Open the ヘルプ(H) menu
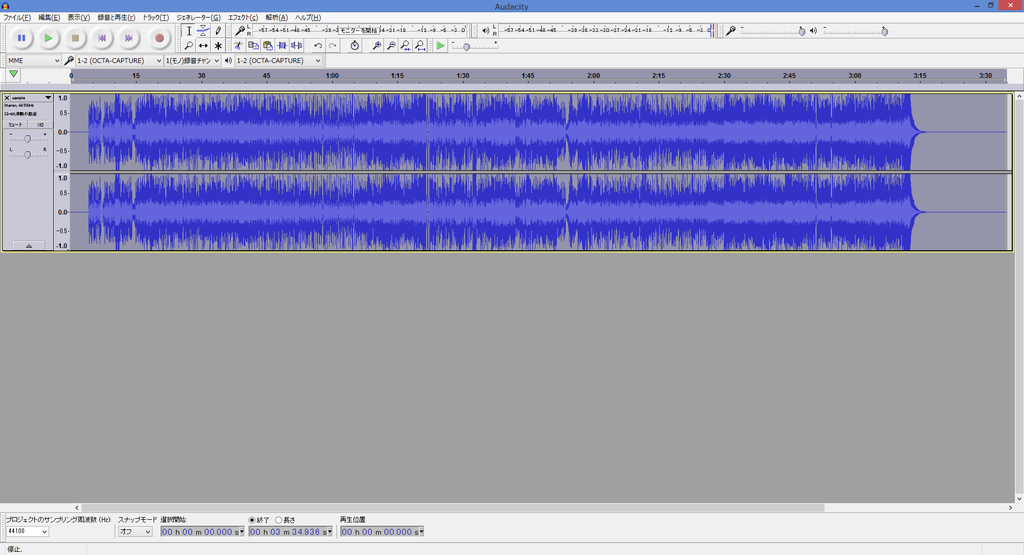Screen dimensions: 1024x555 tap(308, 18)
